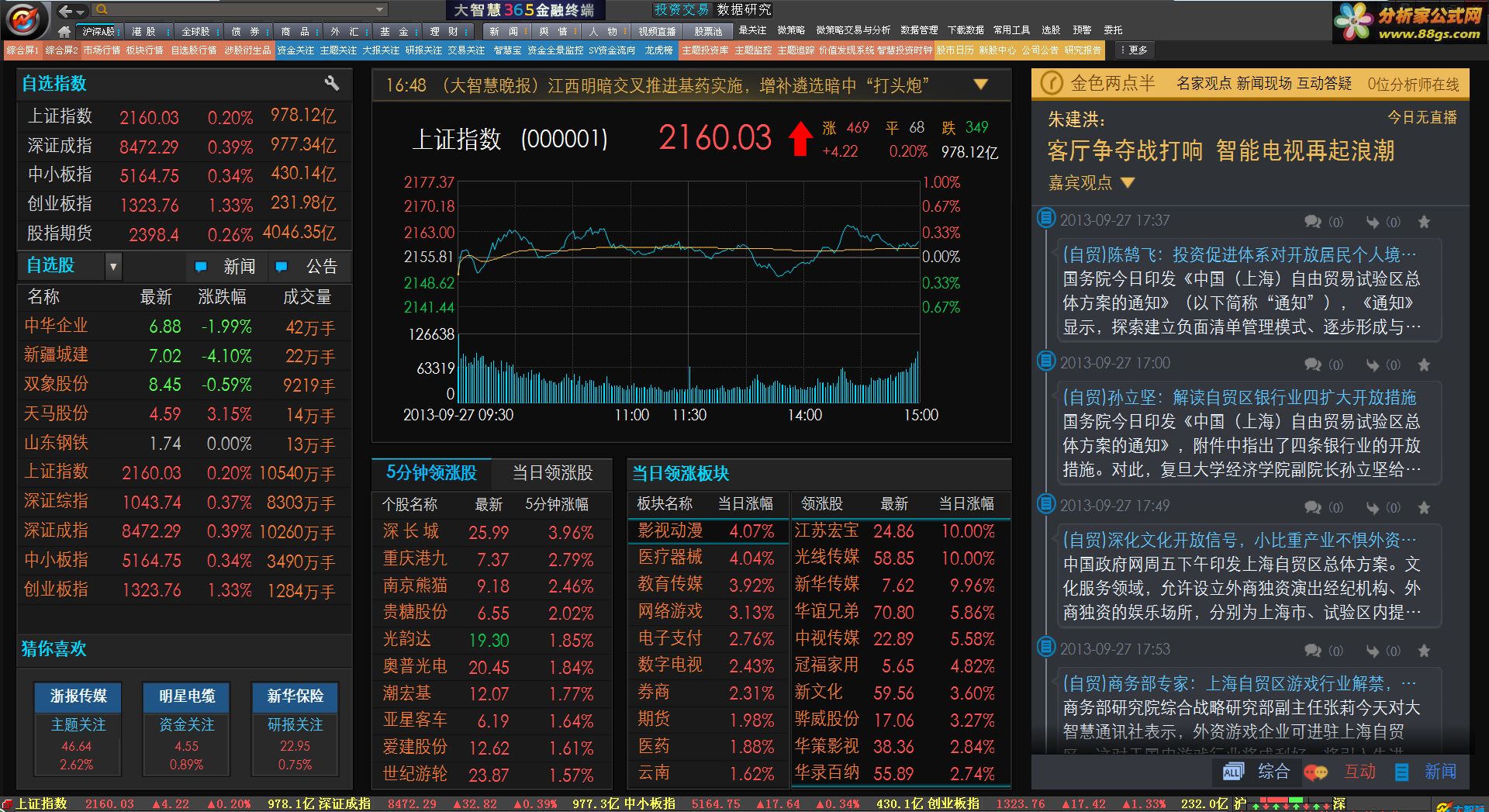Star the 2013-09-27 17:49 post

coord(1424,507)
